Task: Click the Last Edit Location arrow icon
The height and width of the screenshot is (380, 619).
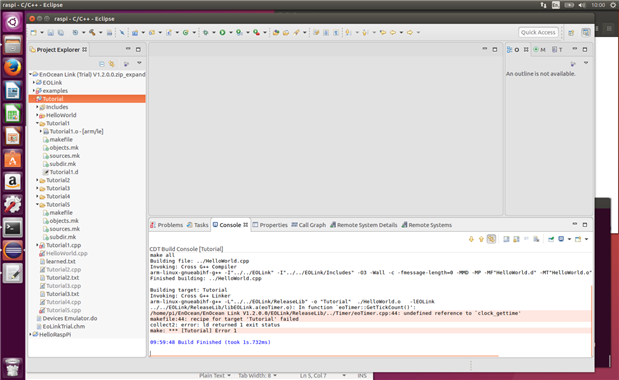Action: click(x=383, y=33)
